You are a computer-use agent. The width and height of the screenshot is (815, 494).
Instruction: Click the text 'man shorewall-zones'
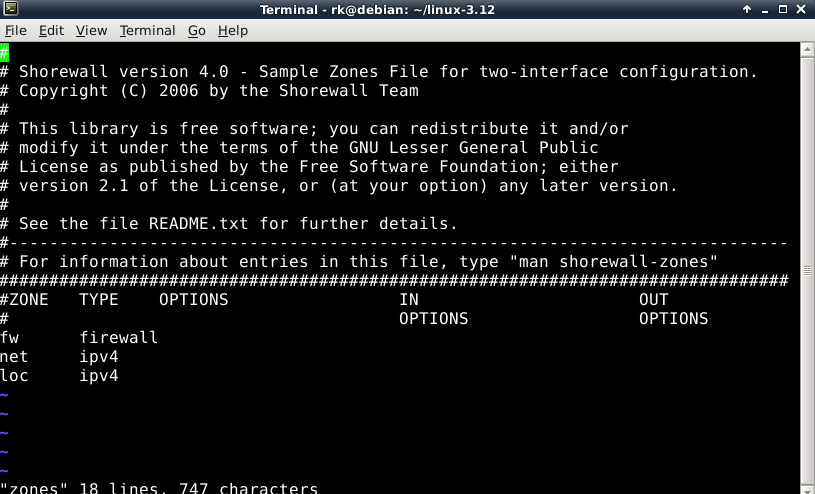click(x=613, y=262)
